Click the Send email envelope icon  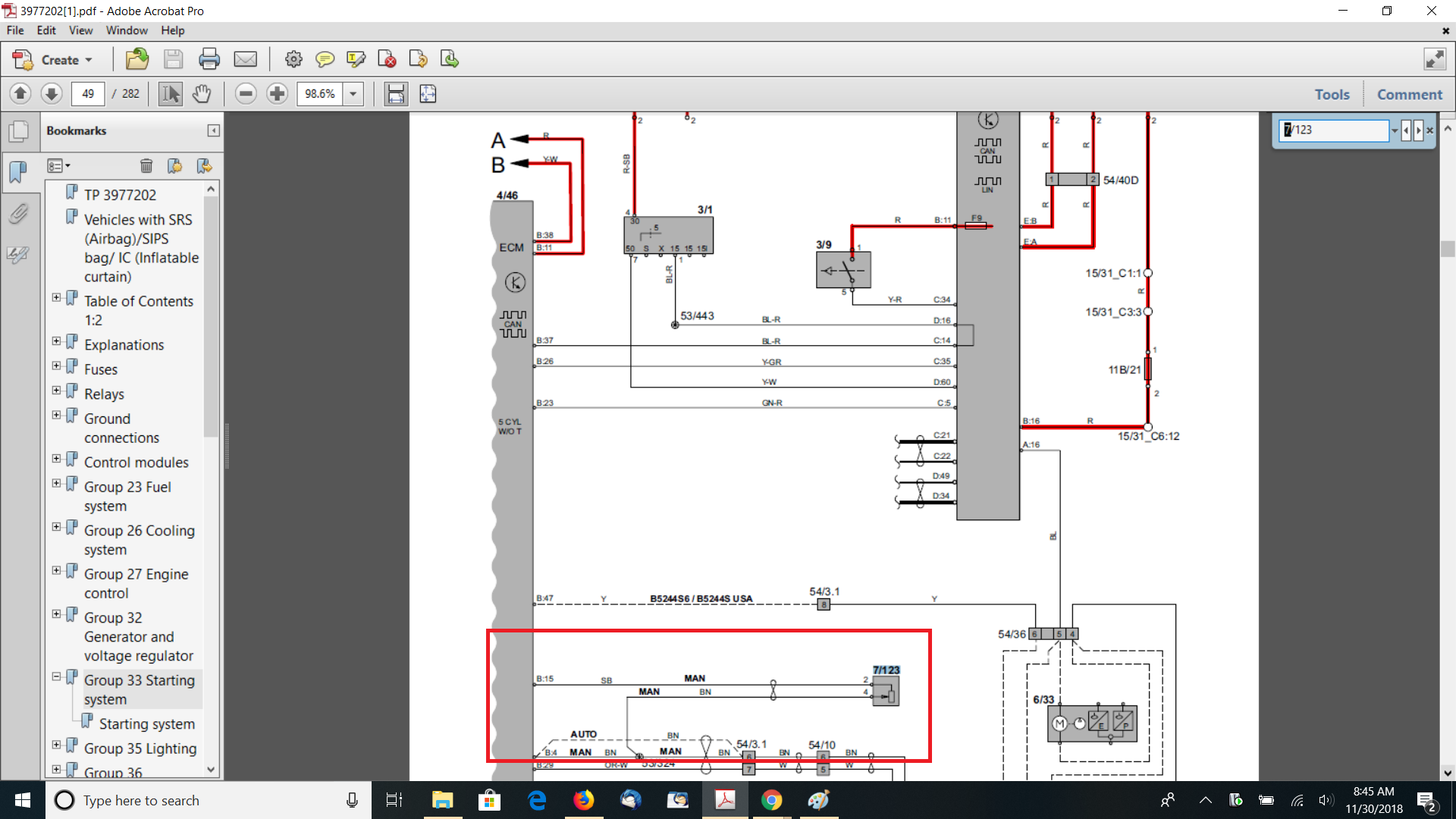coord(245,59)
